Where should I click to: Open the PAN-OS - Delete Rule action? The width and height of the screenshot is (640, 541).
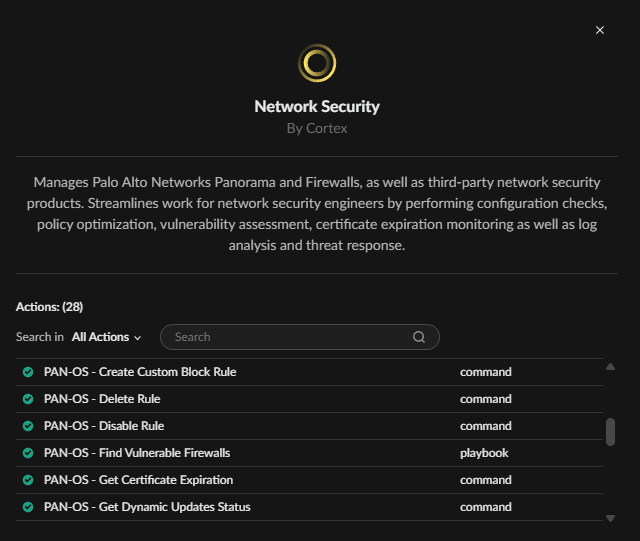(x=102, y=399)
